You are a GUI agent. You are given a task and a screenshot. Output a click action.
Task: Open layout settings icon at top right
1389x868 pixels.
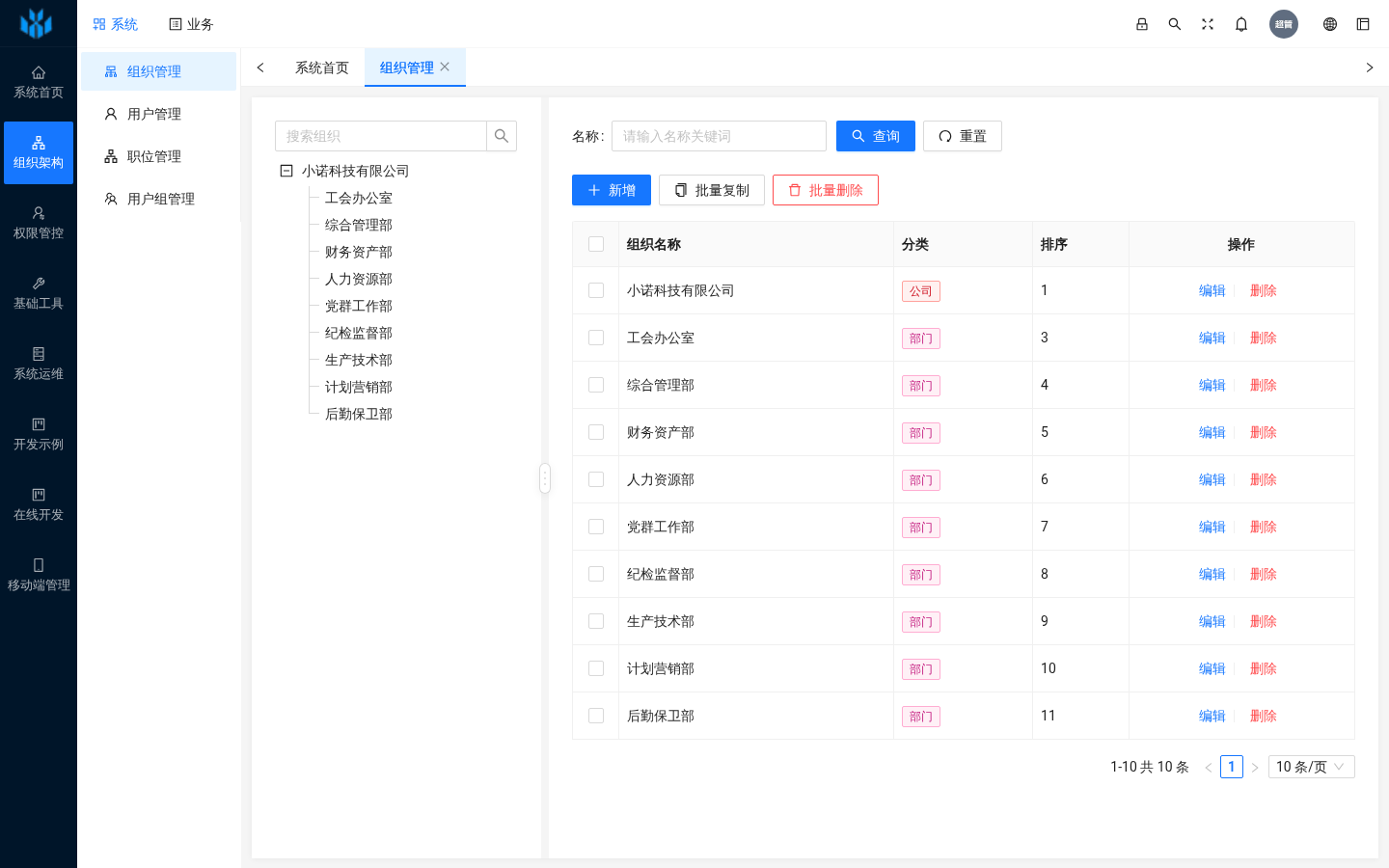coord(1363,24)
